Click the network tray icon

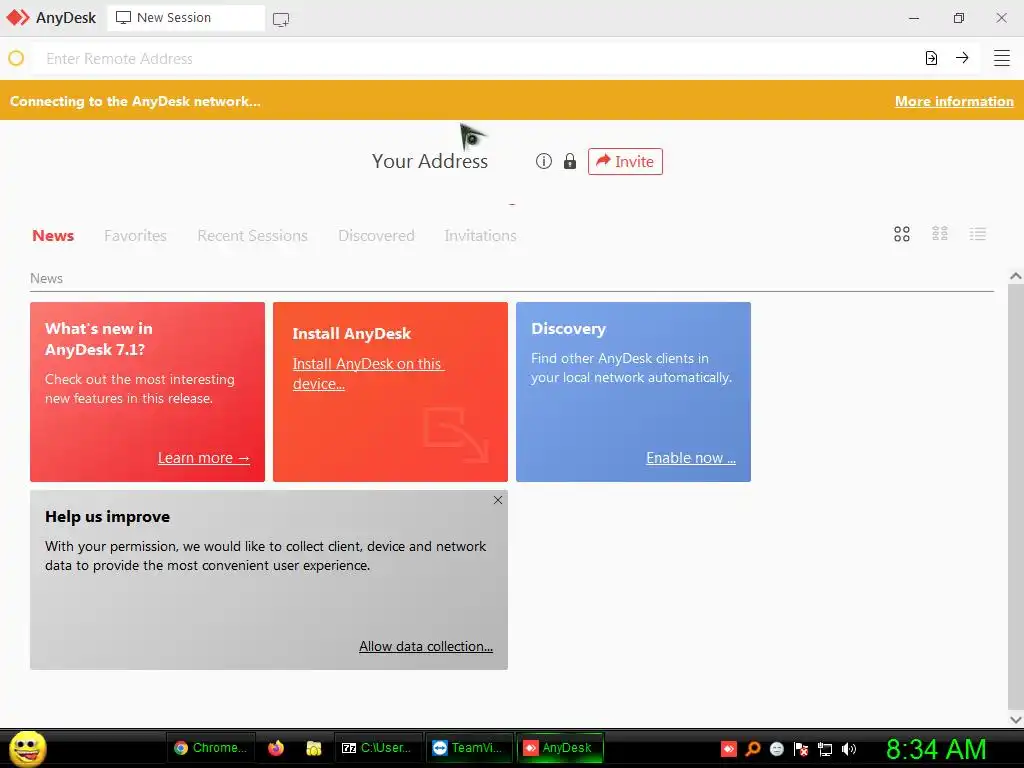click(825, 748)
